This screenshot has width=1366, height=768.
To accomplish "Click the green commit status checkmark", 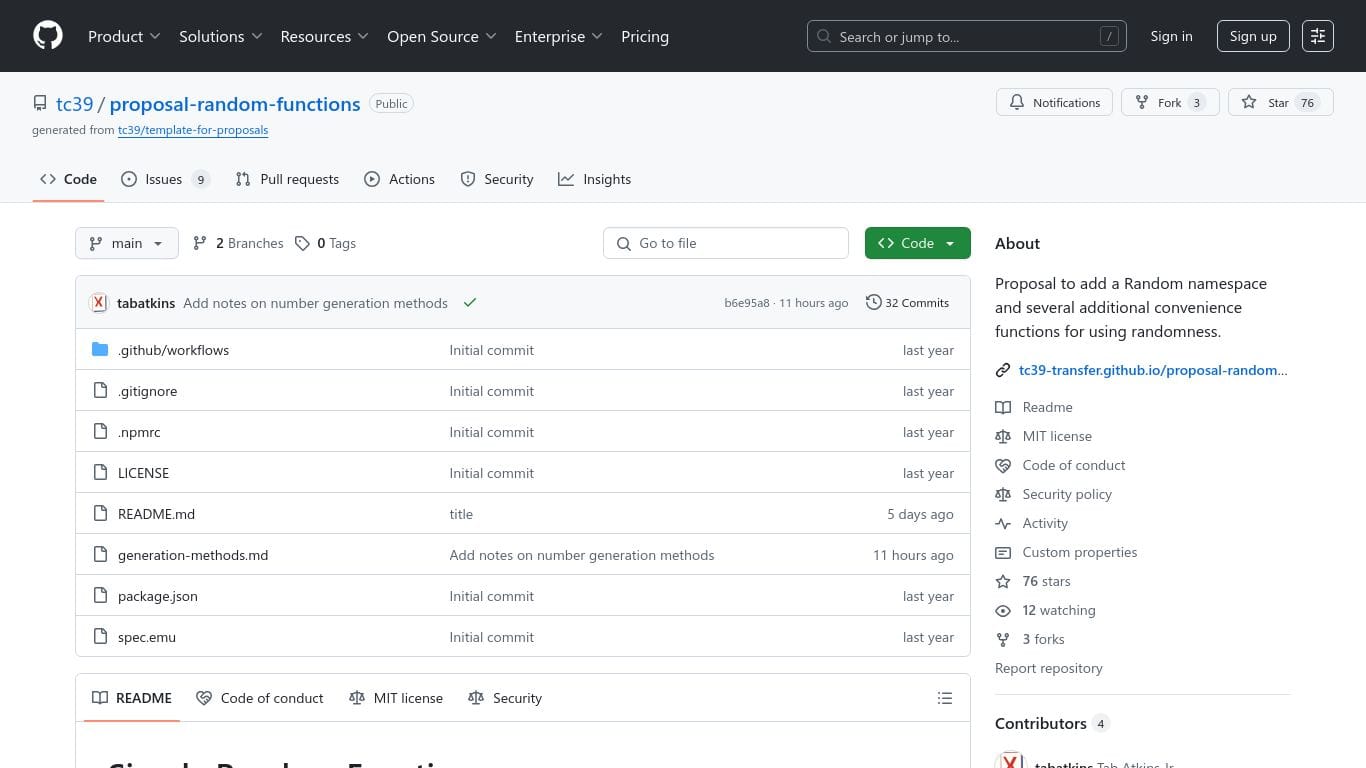I will 470,303.
